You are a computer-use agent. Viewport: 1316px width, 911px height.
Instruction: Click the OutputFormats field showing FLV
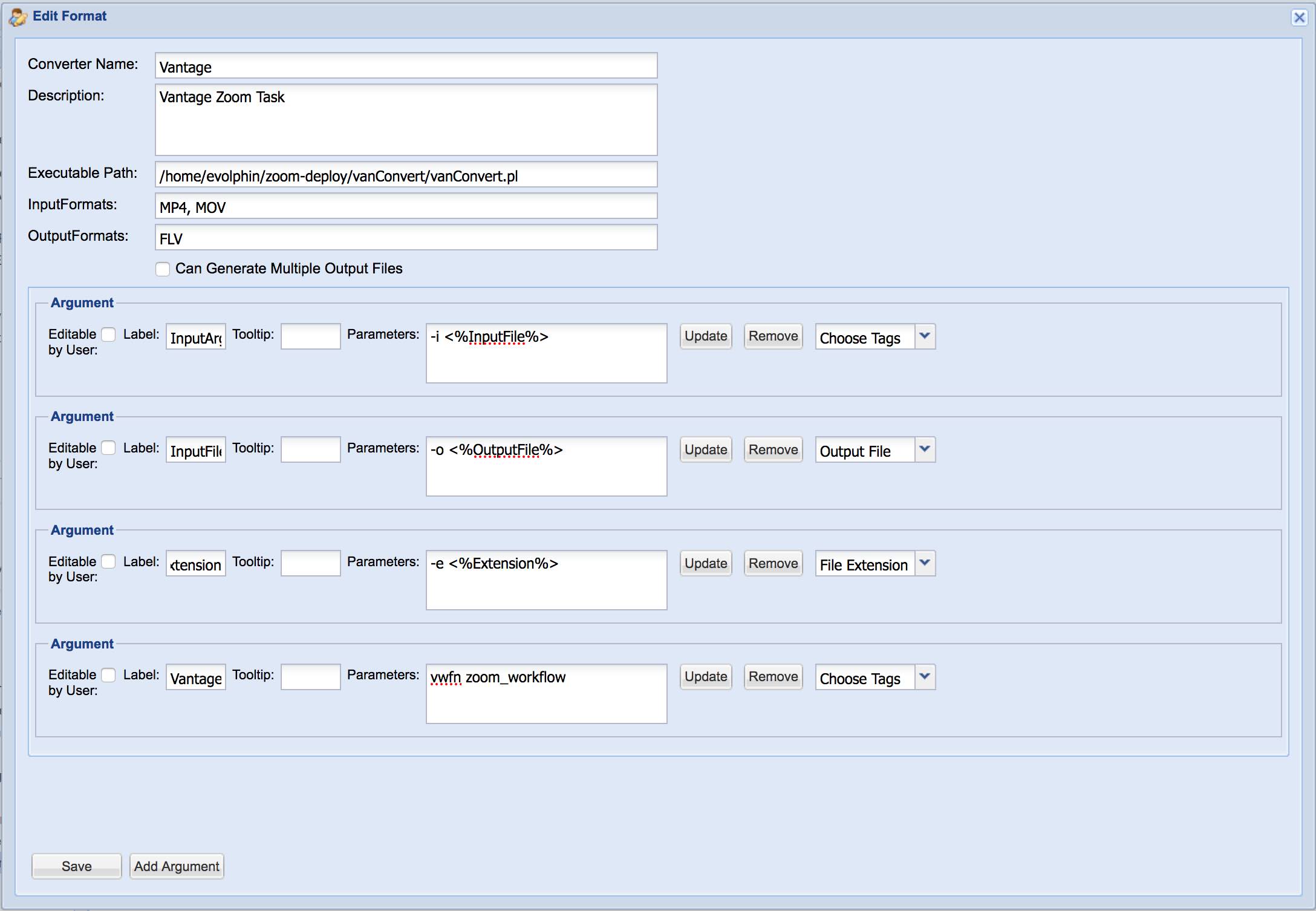click(x=406, y=238)
